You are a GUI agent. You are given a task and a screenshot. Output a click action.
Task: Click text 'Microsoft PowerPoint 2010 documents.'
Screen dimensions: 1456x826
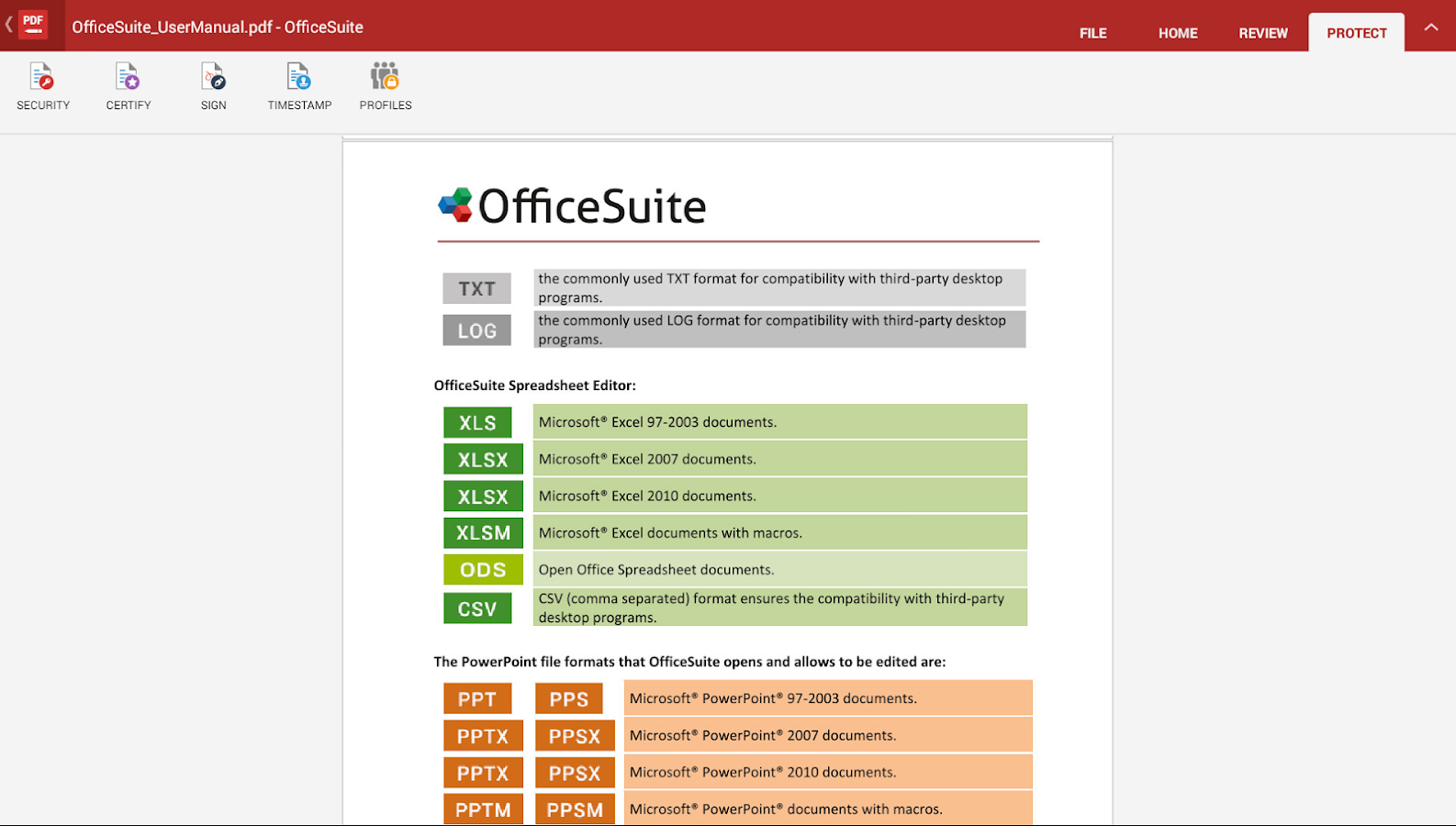763,772
